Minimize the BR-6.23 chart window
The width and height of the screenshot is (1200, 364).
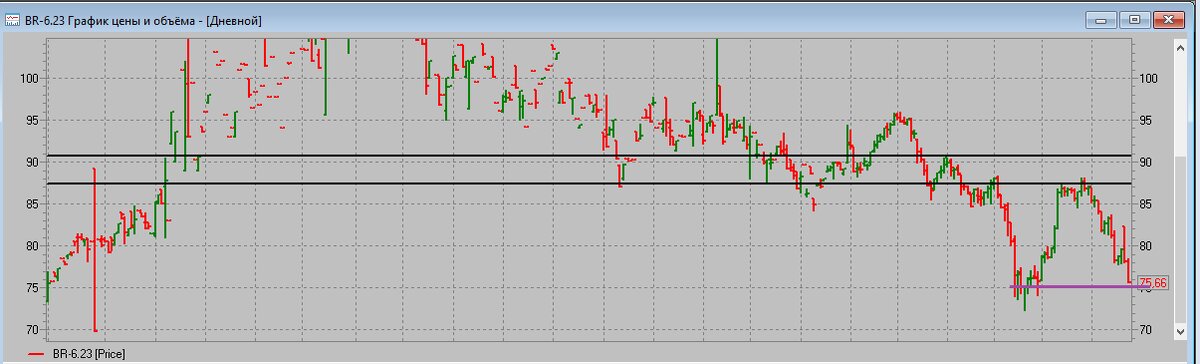point(1101,18)
